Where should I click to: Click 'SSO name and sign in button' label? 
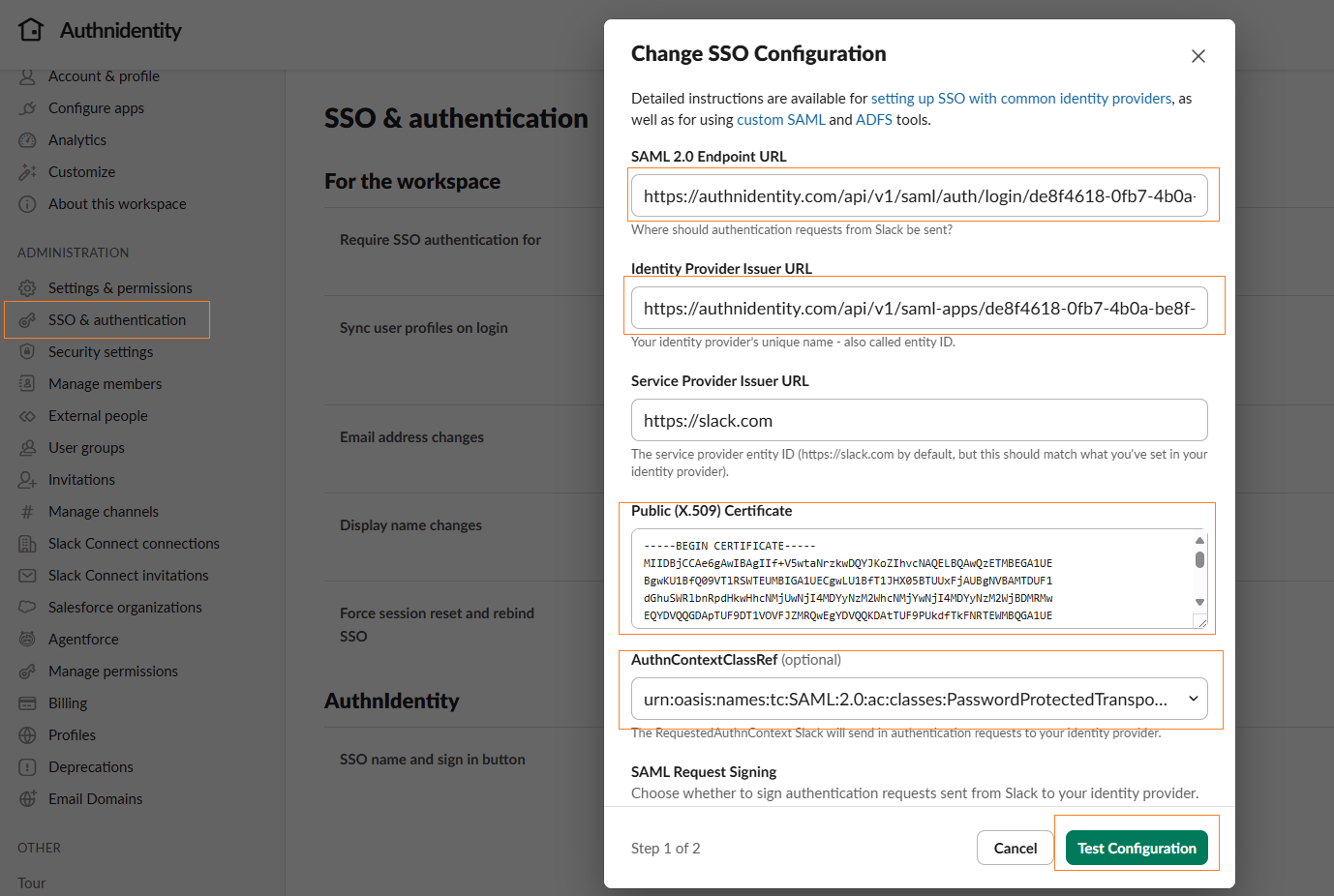tap(433, 760)
